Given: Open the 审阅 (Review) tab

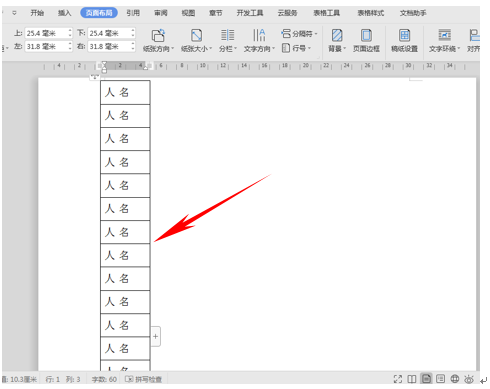Looking at the screenshot, I should (161, 13).
